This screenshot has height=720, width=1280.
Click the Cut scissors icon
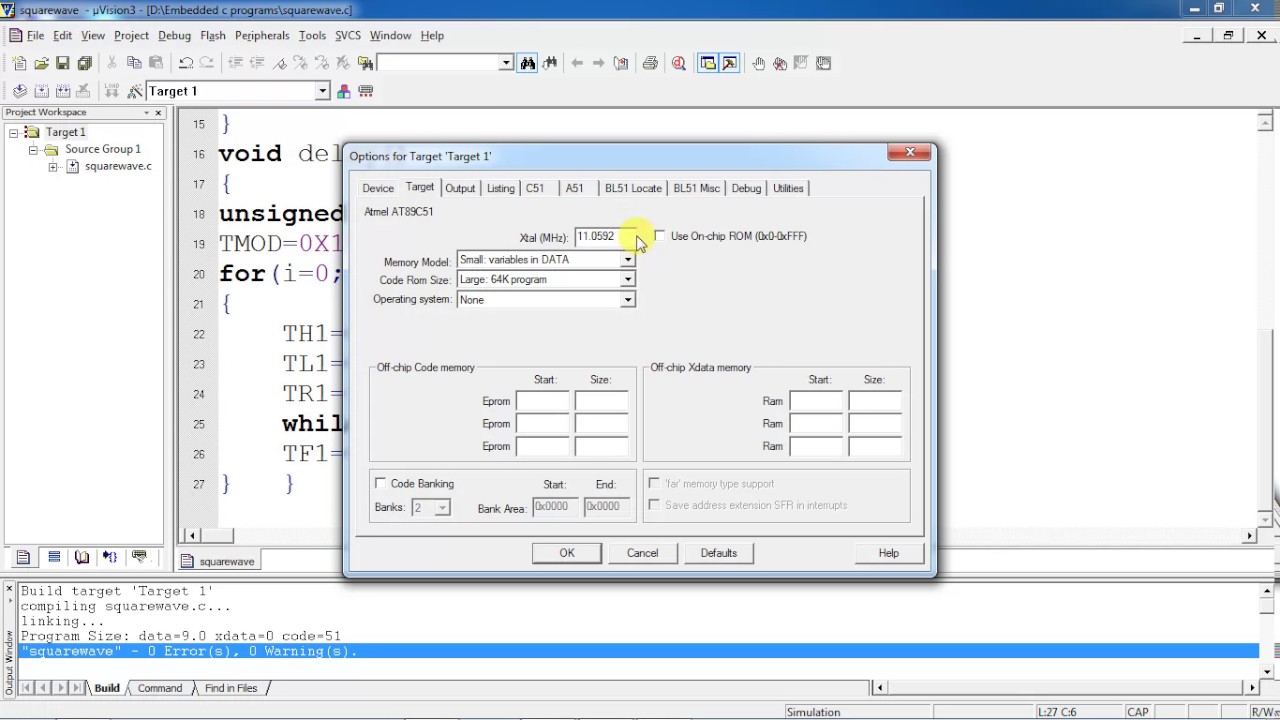tap(112, 63)
